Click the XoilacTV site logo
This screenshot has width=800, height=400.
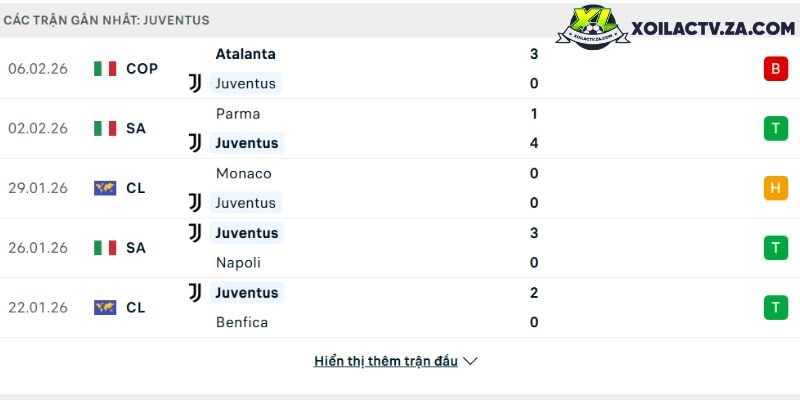pos(682,30)
